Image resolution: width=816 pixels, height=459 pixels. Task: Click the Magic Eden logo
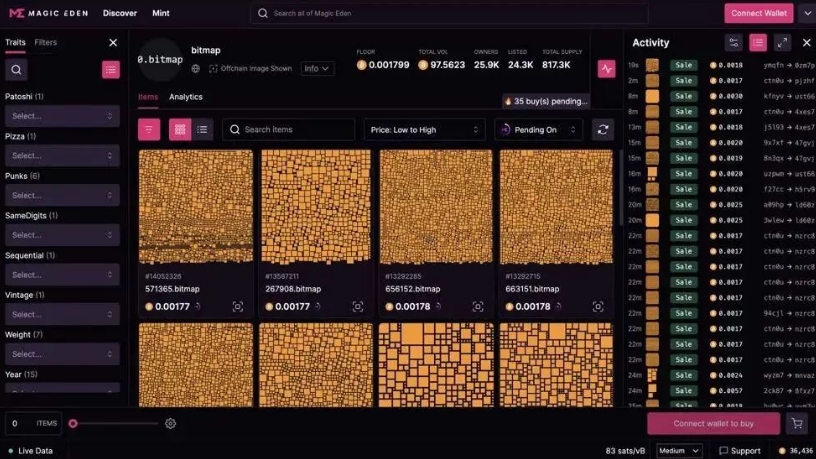[48, 13]
